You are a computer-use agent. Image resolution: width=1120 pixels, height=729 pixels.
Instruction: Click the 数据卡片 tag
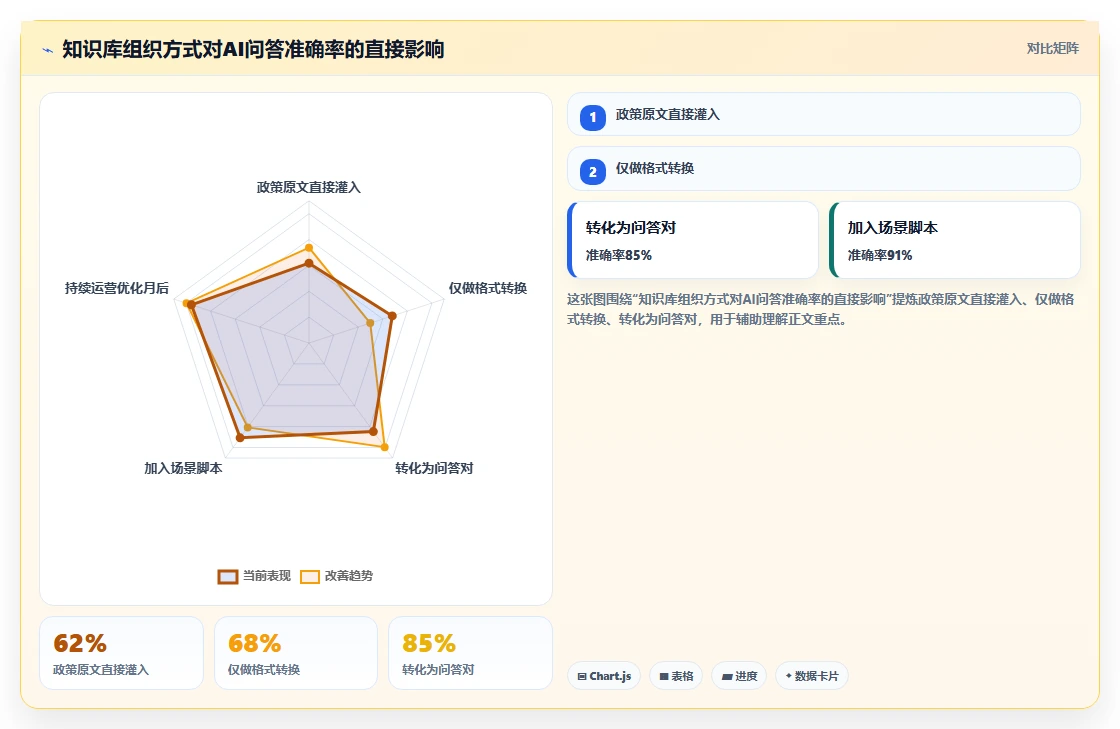(812, 676)
